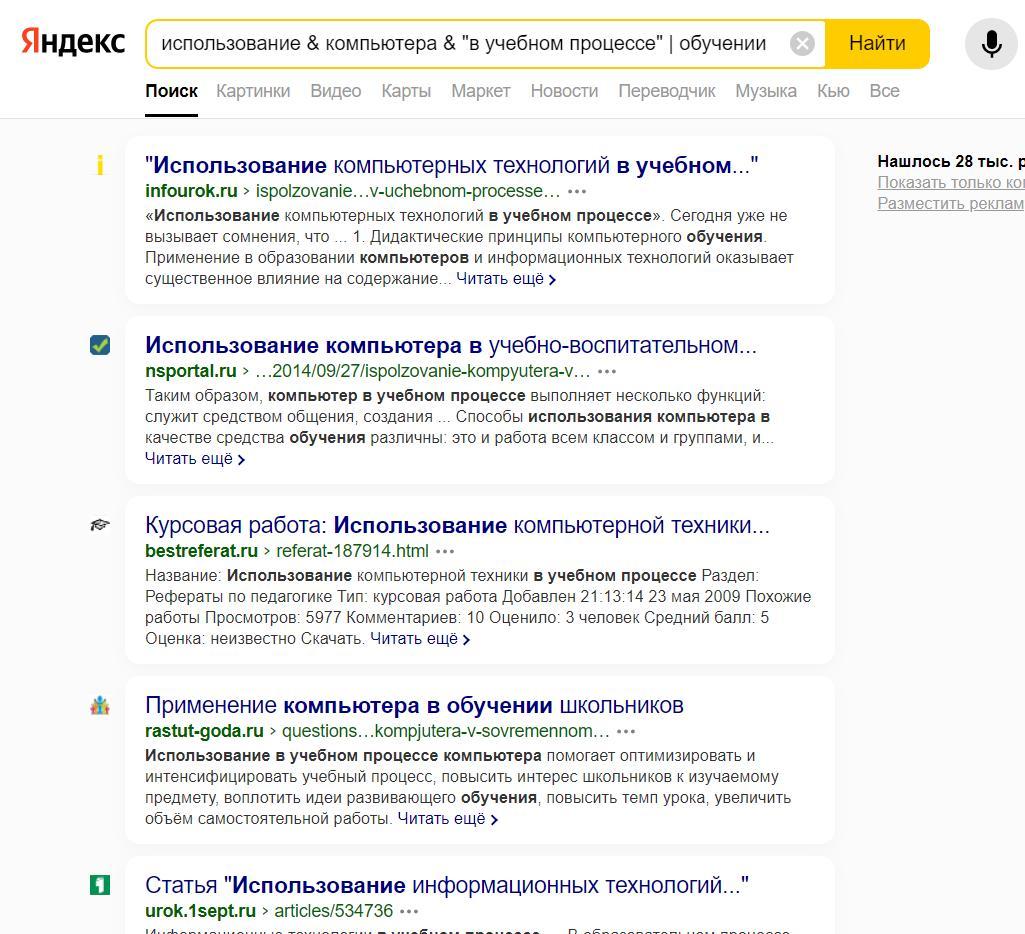Open result 'Статья Использование информационных технологий...'
The image size is (1025, 934).
[x=447, y=886]
